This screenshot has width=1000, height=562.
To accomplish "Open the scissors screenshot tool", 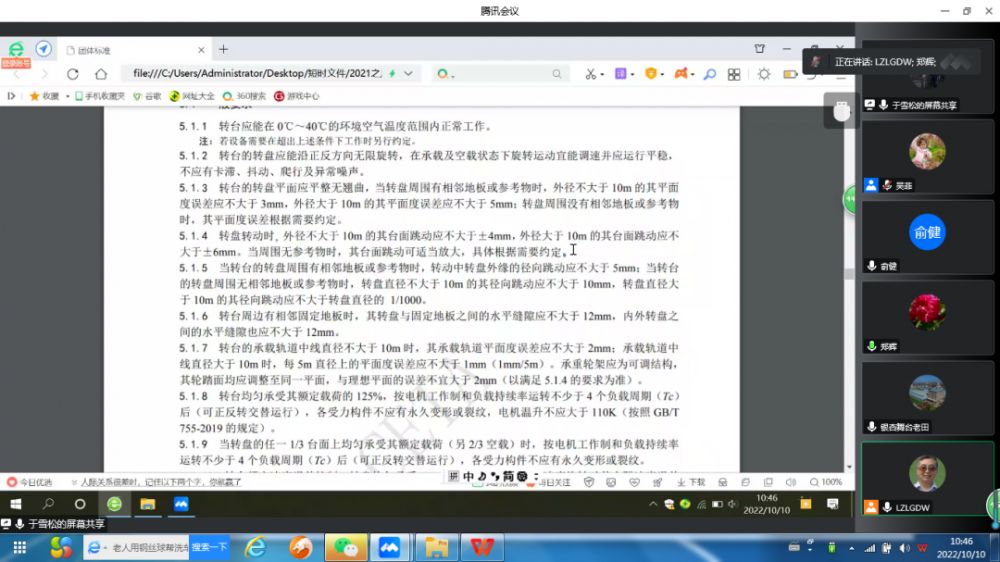I will click(591, 74).
